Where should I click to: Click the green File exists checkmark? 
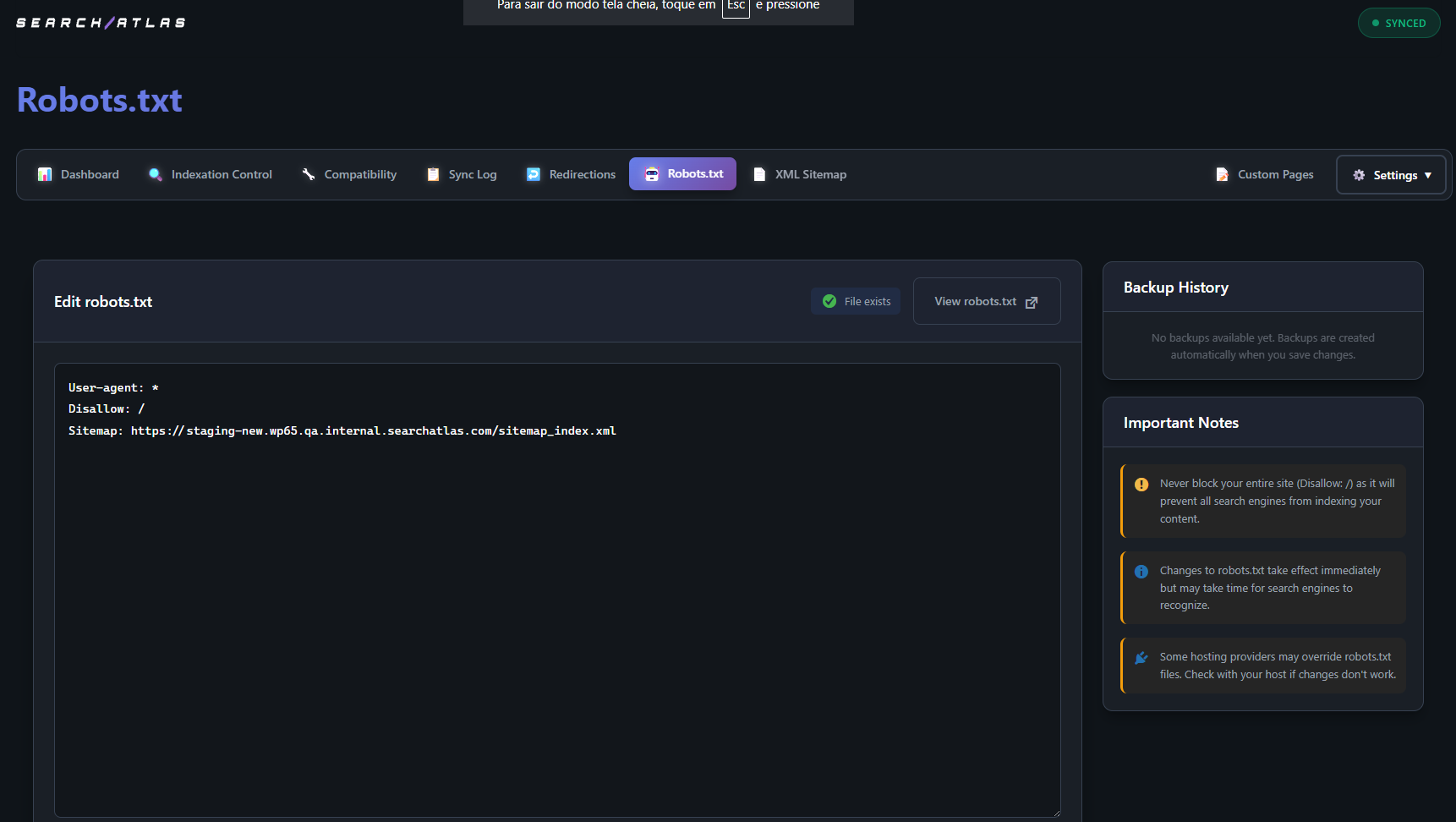[829, 301]
